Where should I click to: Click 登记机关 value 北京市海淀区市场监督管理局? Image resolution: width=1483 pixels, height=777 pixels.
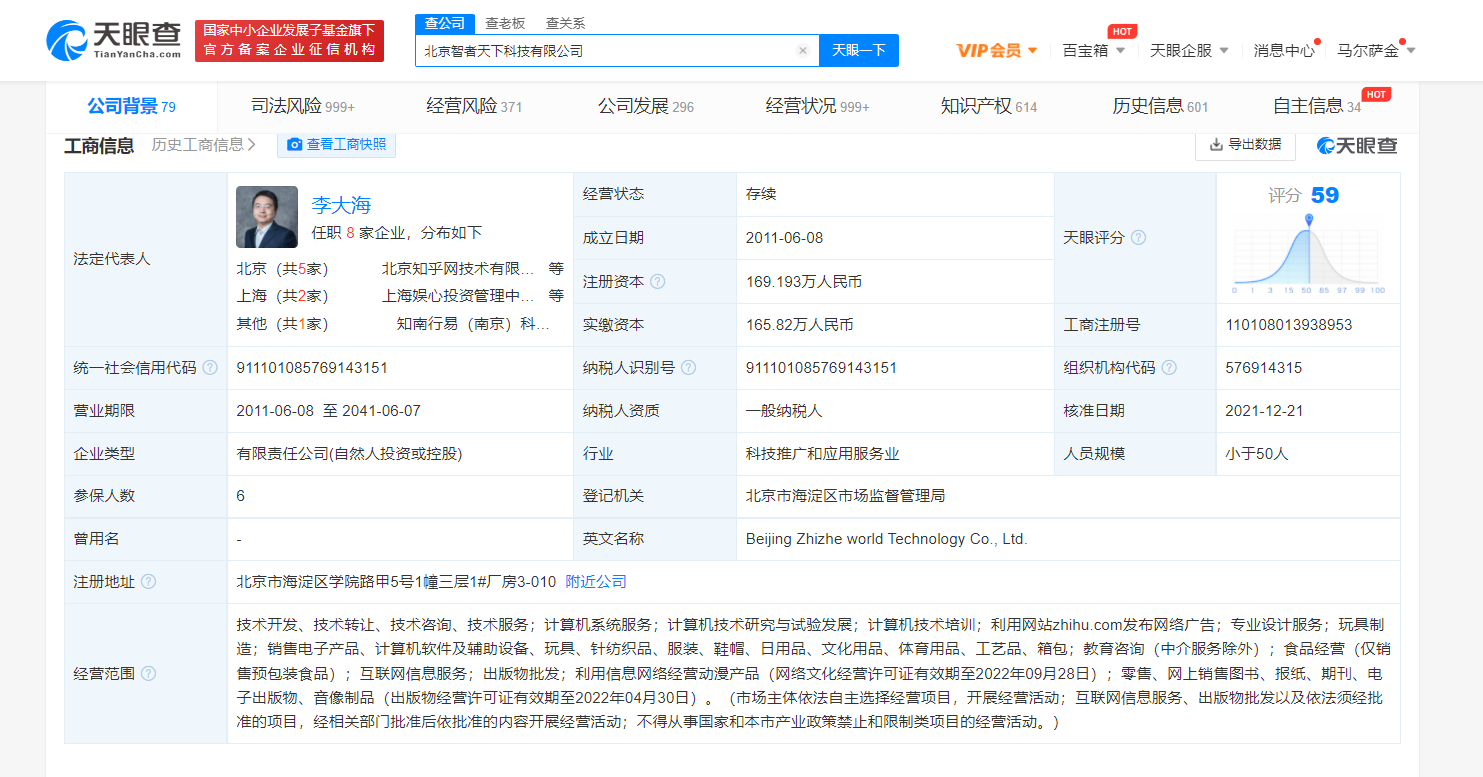(845, 496)
